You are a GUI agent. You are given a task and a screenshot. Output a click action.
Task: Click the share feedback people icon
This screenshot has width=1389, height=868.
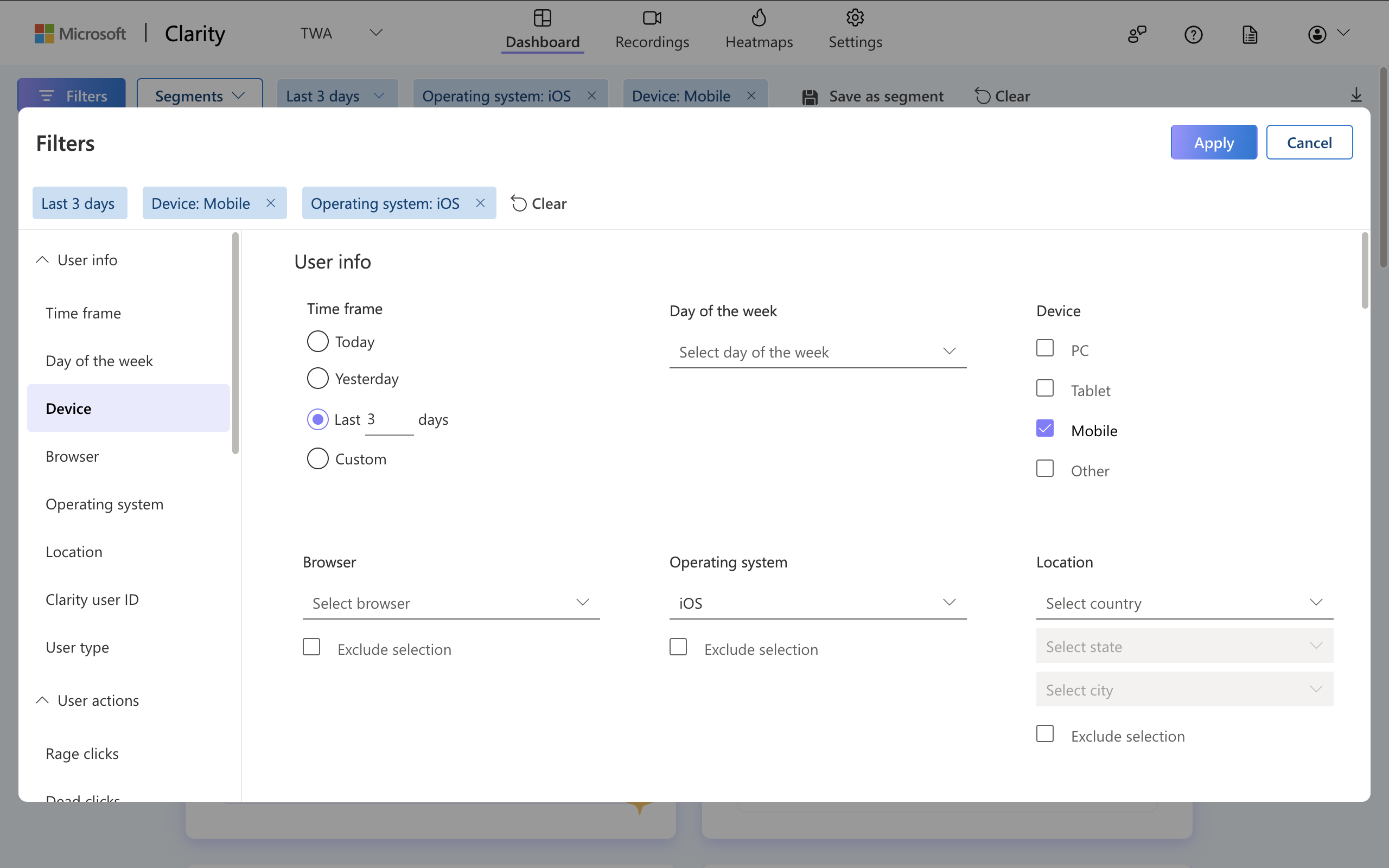coord(1137,34)
